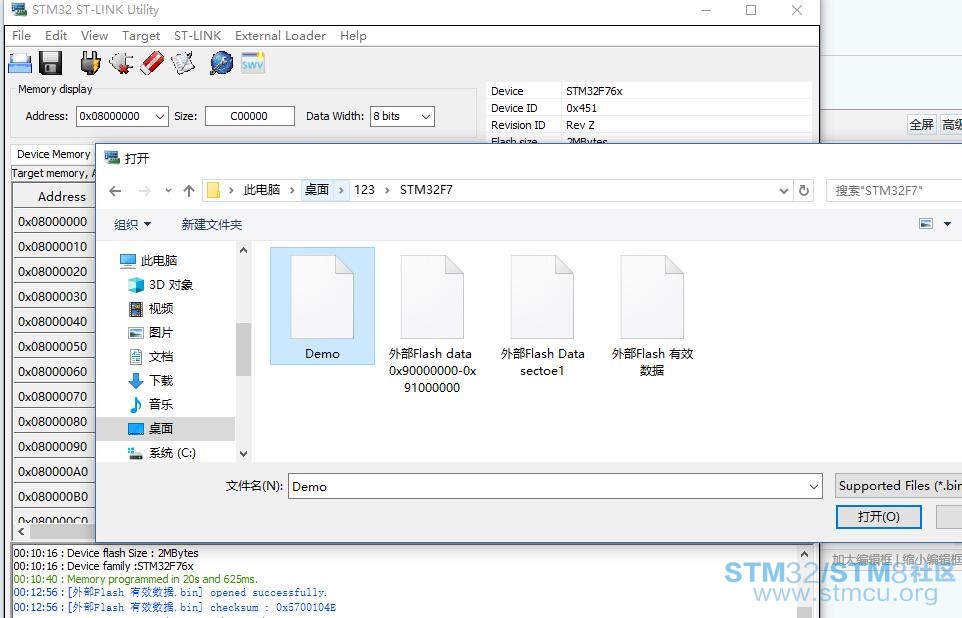
Task: Go back in the file dialog
Action: pyautogui.click(x=115, y=191)
